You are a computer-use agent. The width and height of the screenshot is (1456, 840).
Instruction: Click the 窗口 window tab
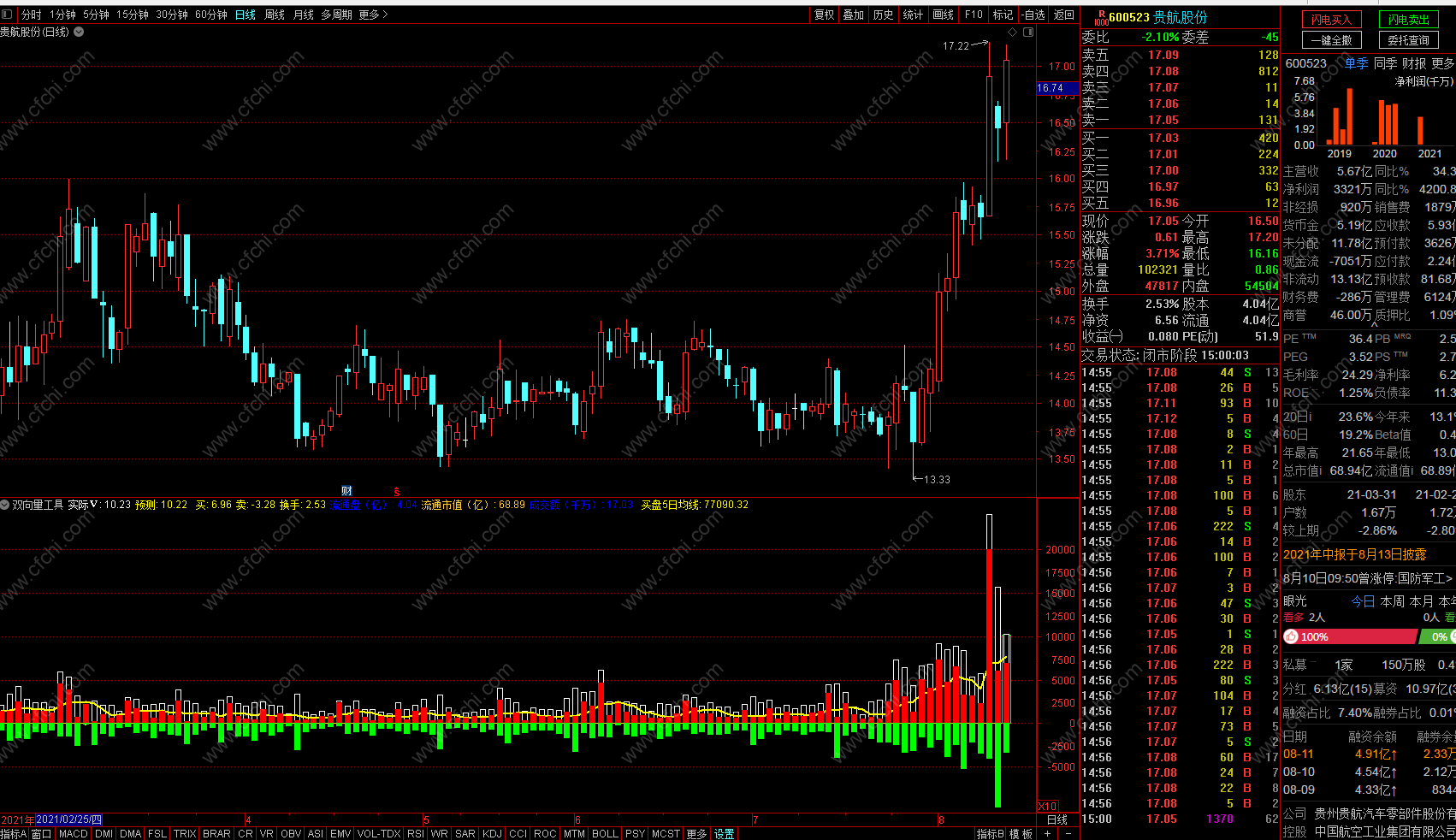[41, 834]
